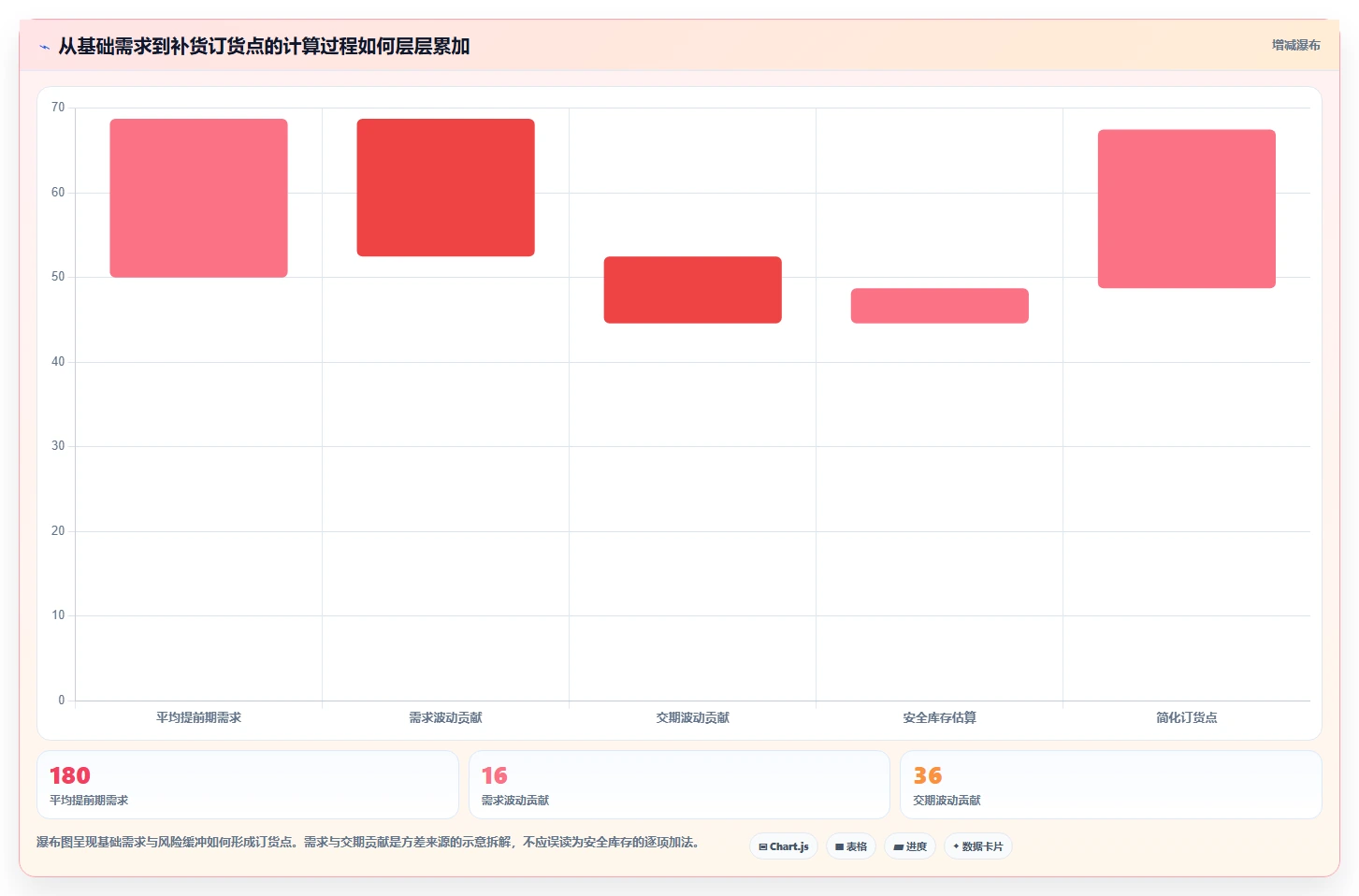This screenshot has width=1359, height=896.
Task: Select the 简化订货点 waterfall bar
Action: pyautogui.click(x=1186, y=209)
